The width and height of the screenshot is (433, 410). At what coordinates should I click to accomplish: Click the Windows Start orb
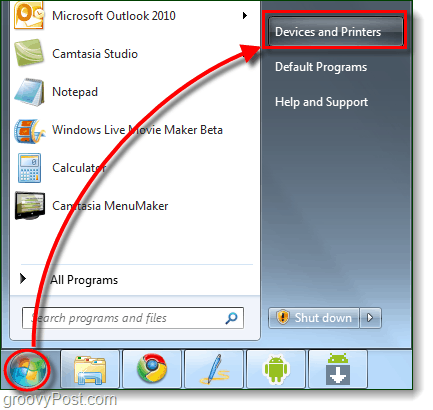[27, 370]
